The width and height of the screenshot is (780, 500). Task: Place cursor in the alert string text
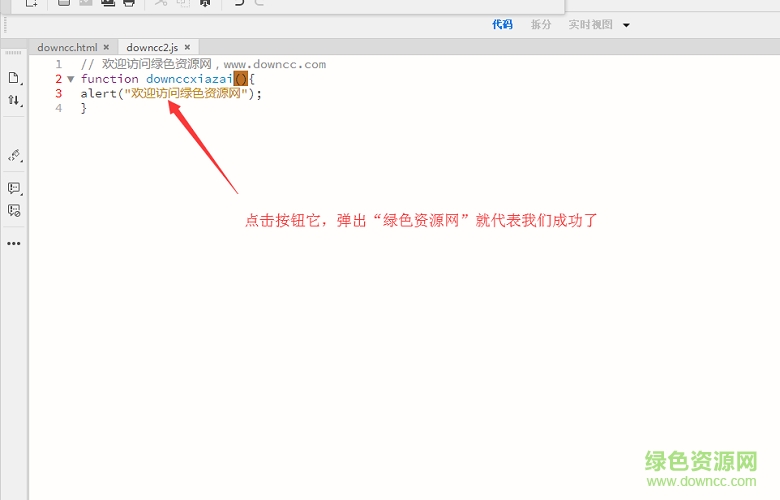(185, 93)
